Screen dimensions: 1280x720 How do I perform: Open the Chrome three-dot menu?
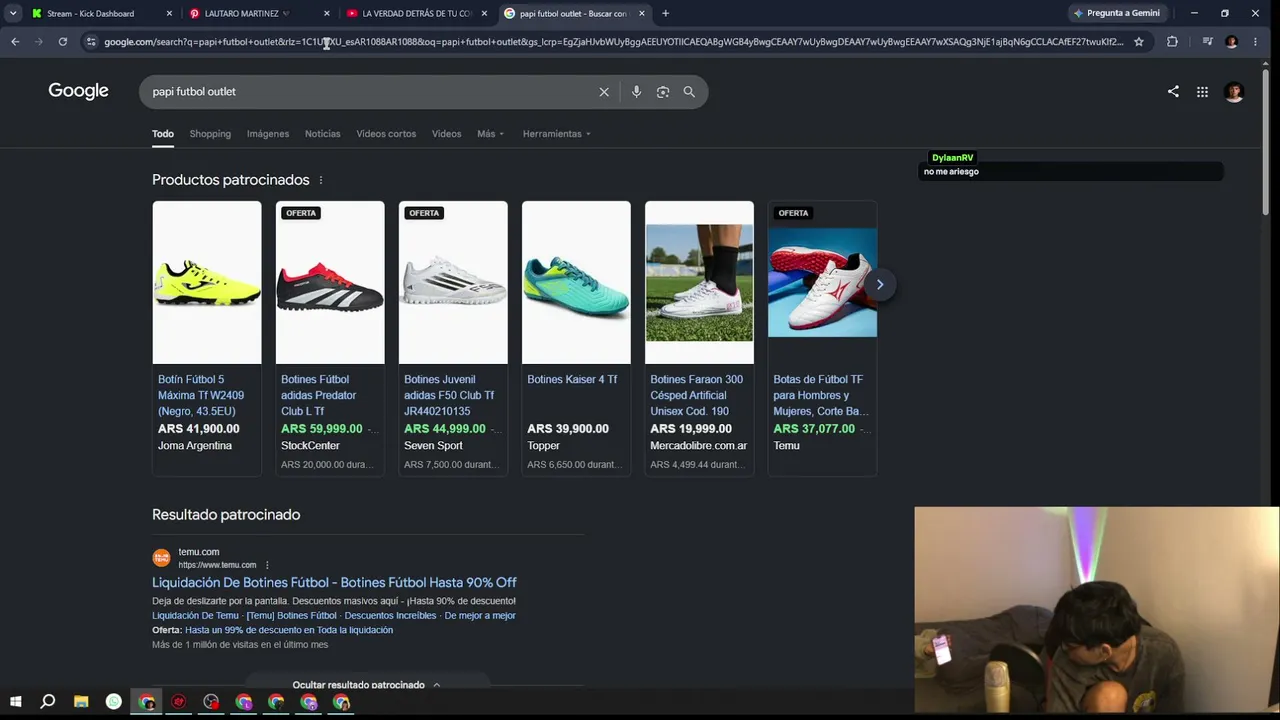[x=1255, y=42]
